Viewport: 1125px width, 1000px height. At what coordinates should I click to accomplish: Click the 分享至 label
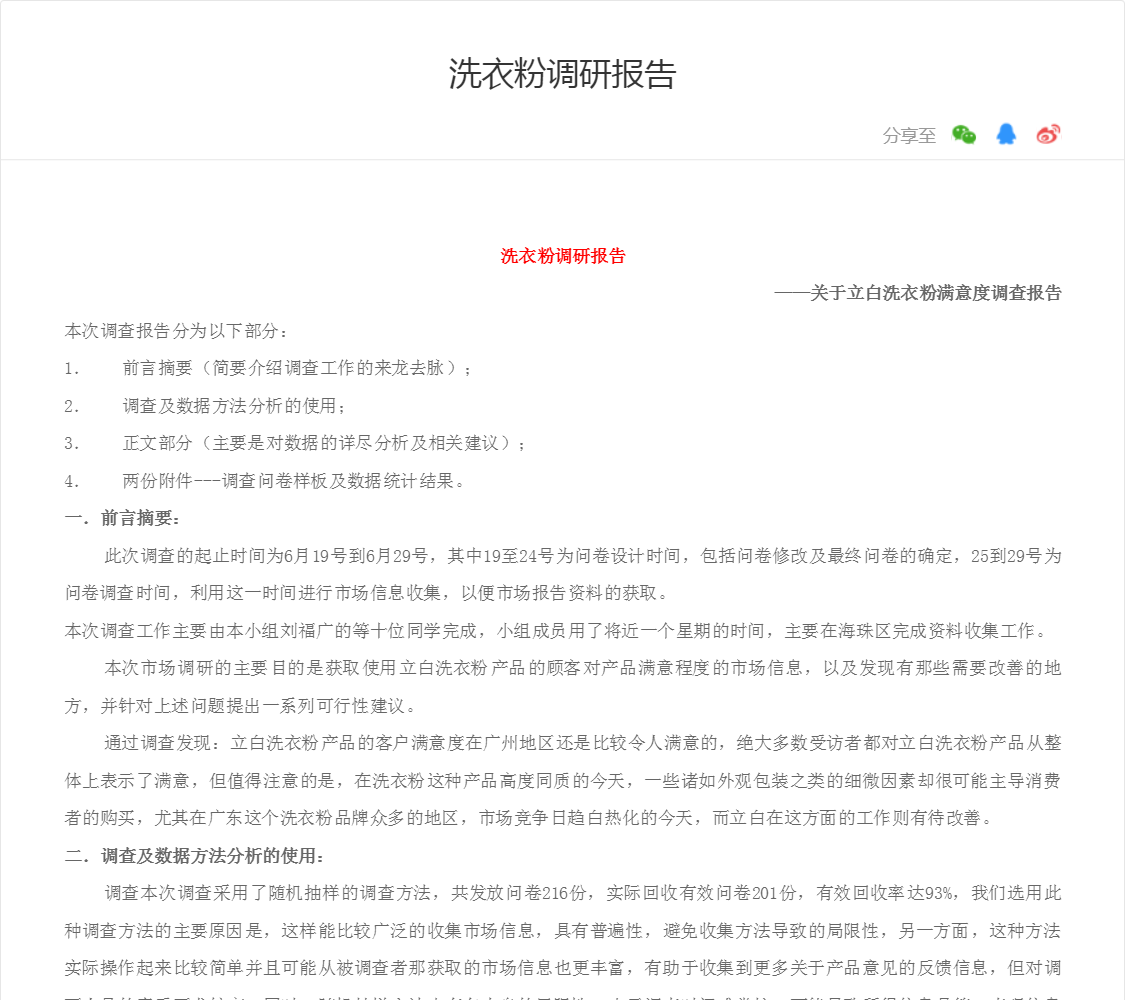pos(909,136)
